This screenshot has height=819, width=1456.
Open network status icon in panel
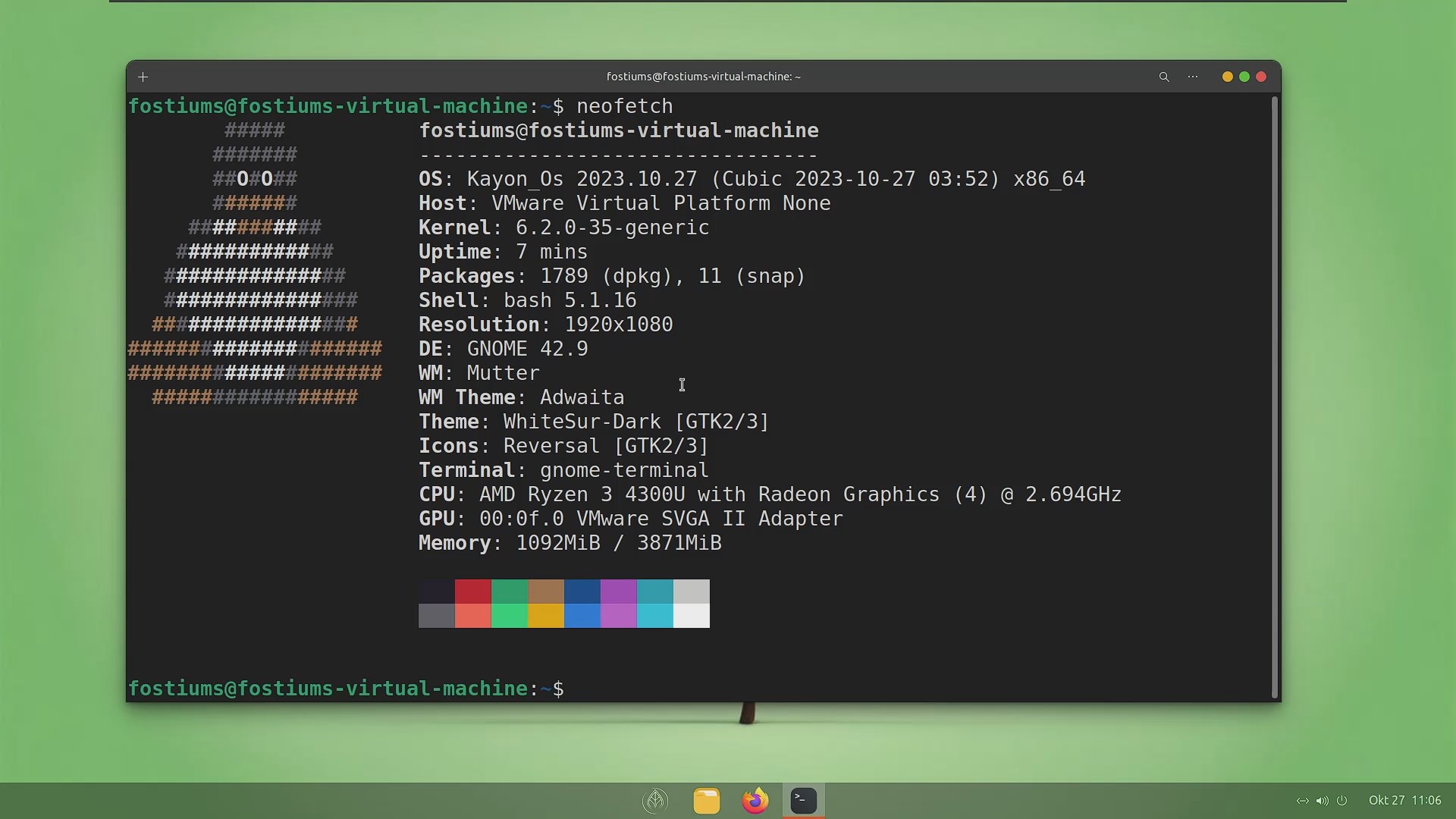[x=1302, y=801]
